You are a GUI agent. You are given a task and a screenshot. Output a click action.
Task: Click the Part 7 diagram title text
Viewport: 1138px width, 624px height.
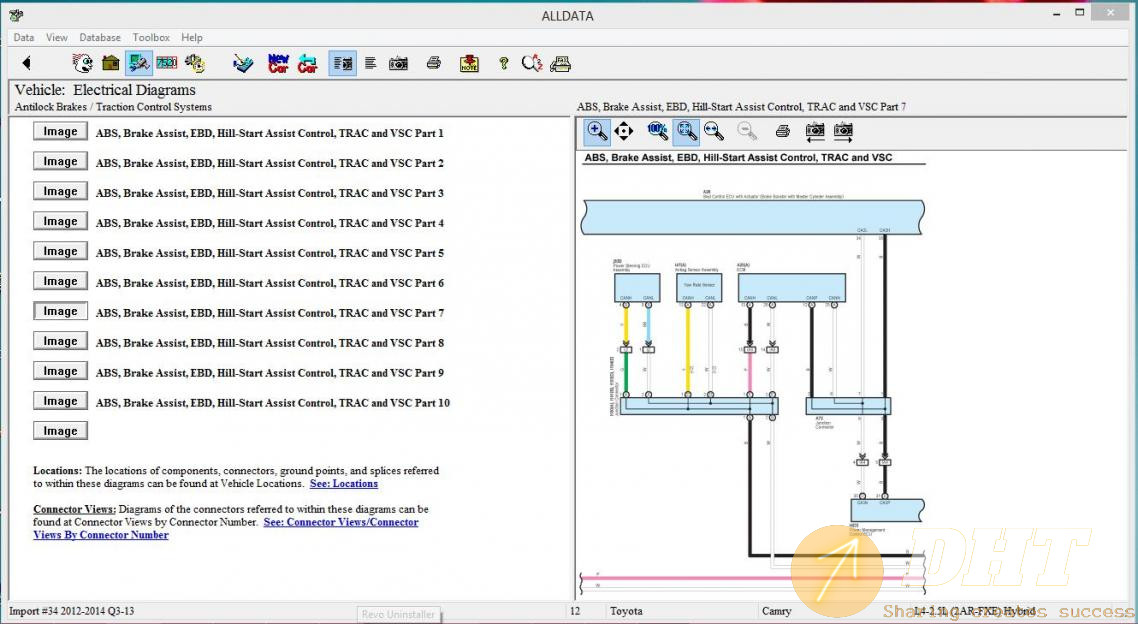pyautogui.click(x=269, y=313)
